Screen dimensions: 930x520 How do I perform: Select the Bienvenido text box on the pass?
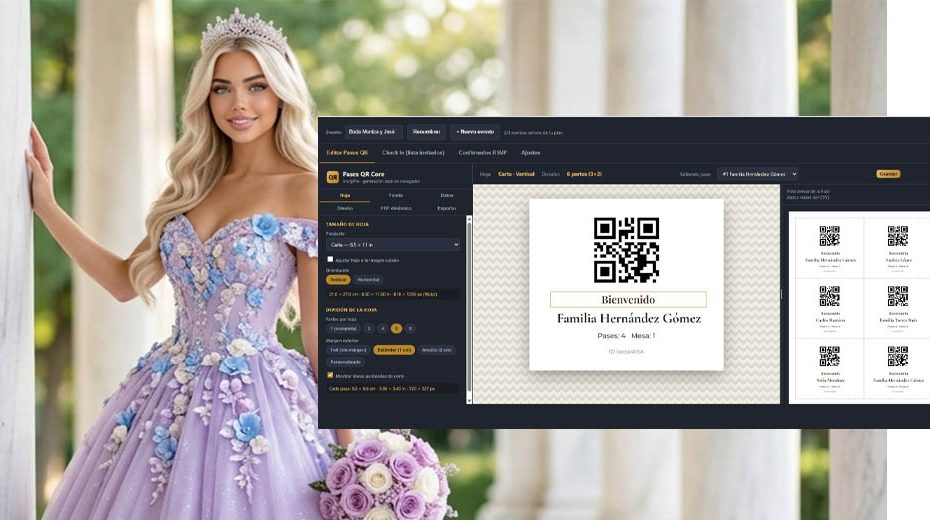pos(628,299)
